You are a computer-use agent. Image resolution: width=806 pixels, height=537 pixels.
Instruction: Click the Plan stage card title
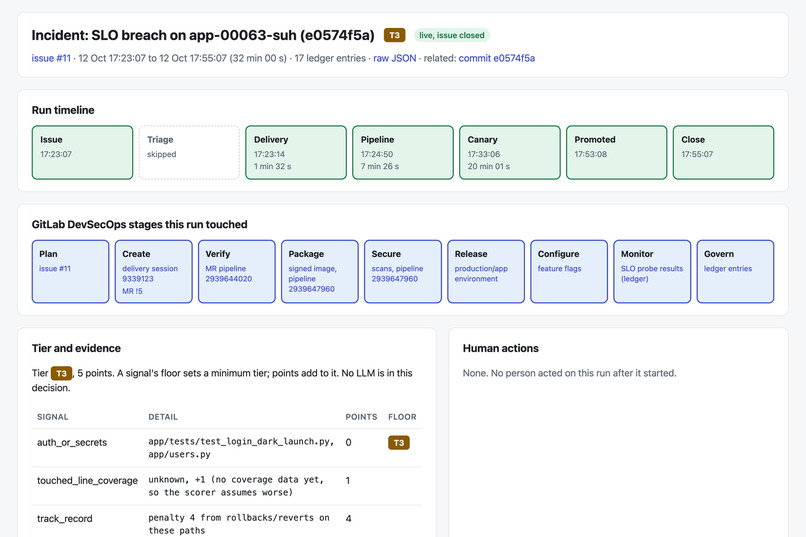[x=48, y=254]
